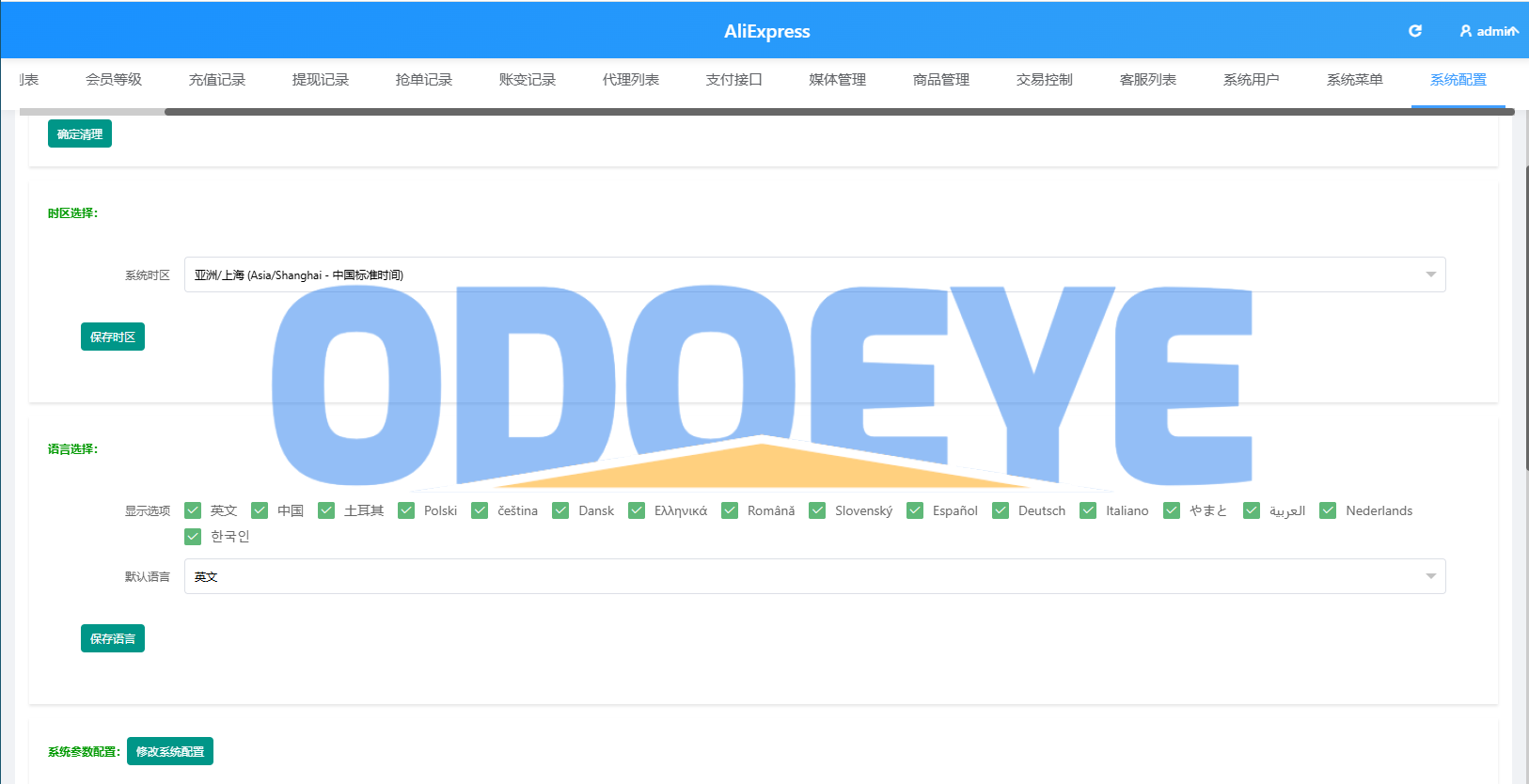
Task: Disable the 한국인 language option
Action: click(x=194, y=536)
